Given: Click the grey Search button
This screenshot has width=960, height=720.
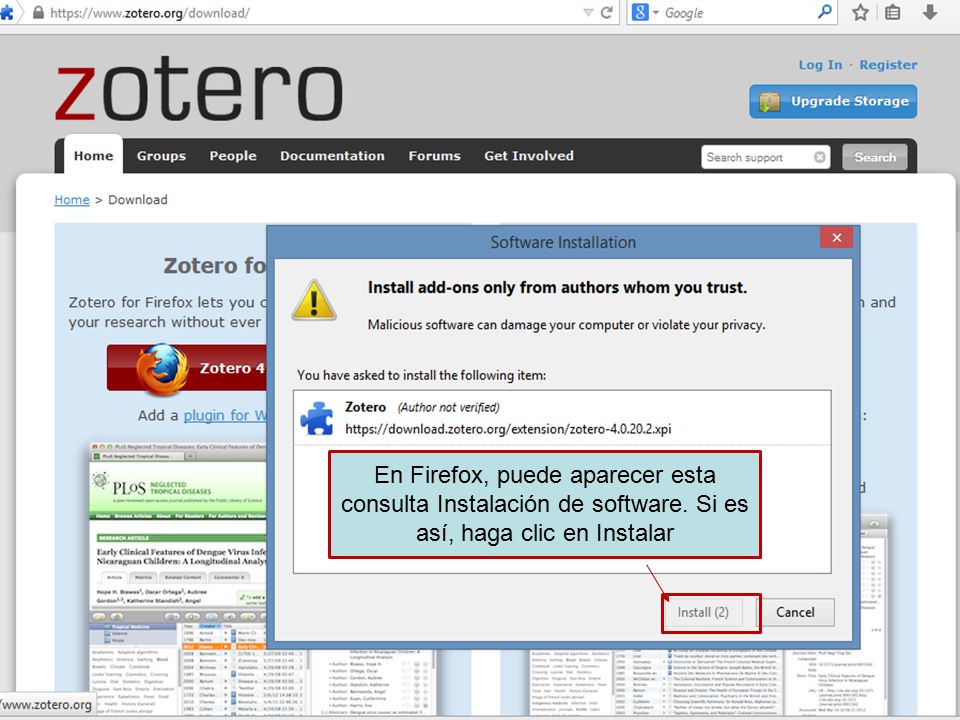Looking at the screenshot, I should (874, 157).
